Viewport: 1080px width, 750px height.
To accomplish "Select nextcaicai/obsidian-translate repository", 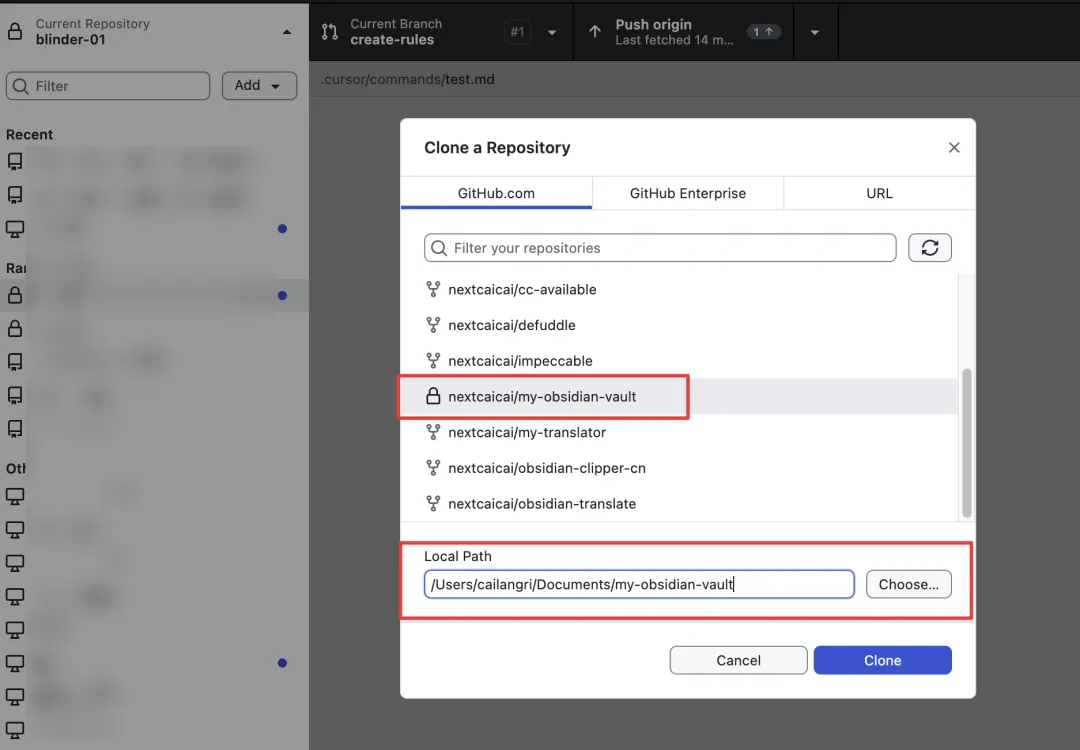I will (x=679, y=503).
